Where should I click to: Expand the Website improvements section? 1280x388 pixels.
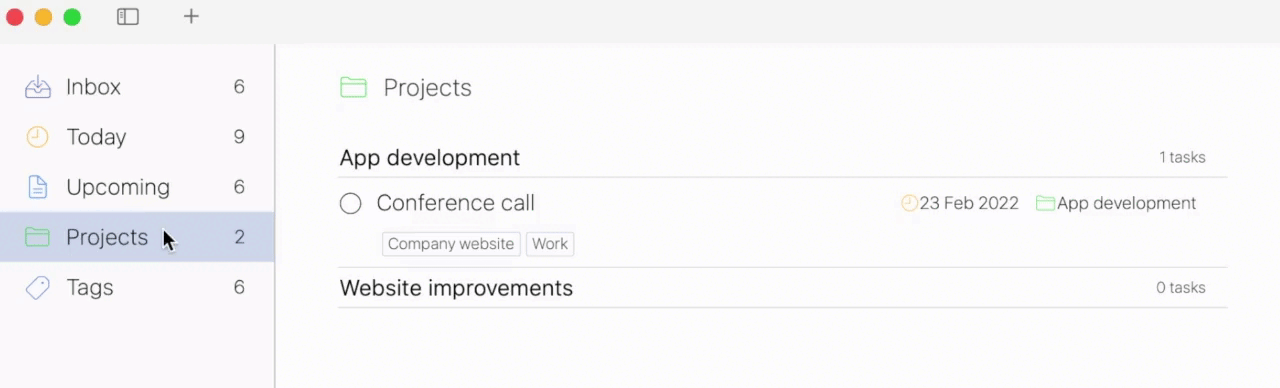coord(783,288)
